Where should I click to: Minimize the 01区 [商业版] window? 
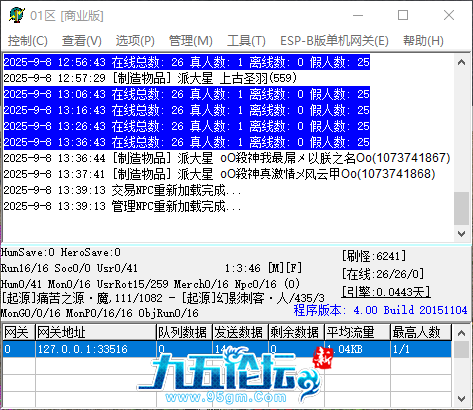point(358,15)
